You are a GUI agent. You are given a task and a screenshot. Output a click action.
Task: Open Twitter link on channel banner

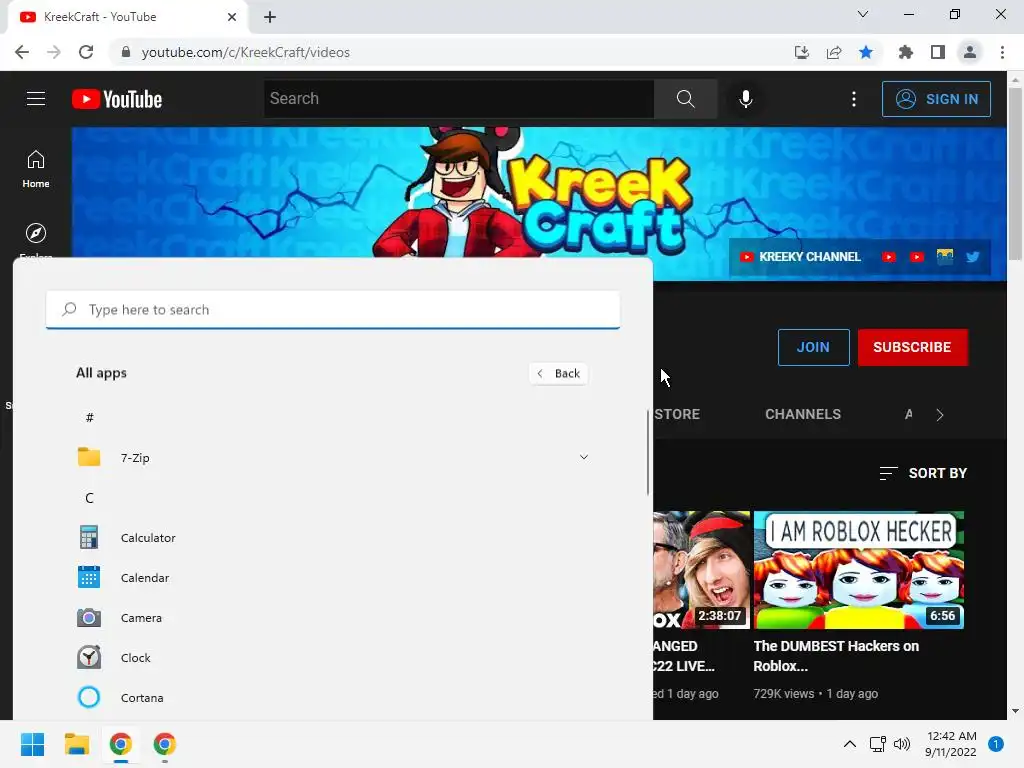click(x=972, y=257)
